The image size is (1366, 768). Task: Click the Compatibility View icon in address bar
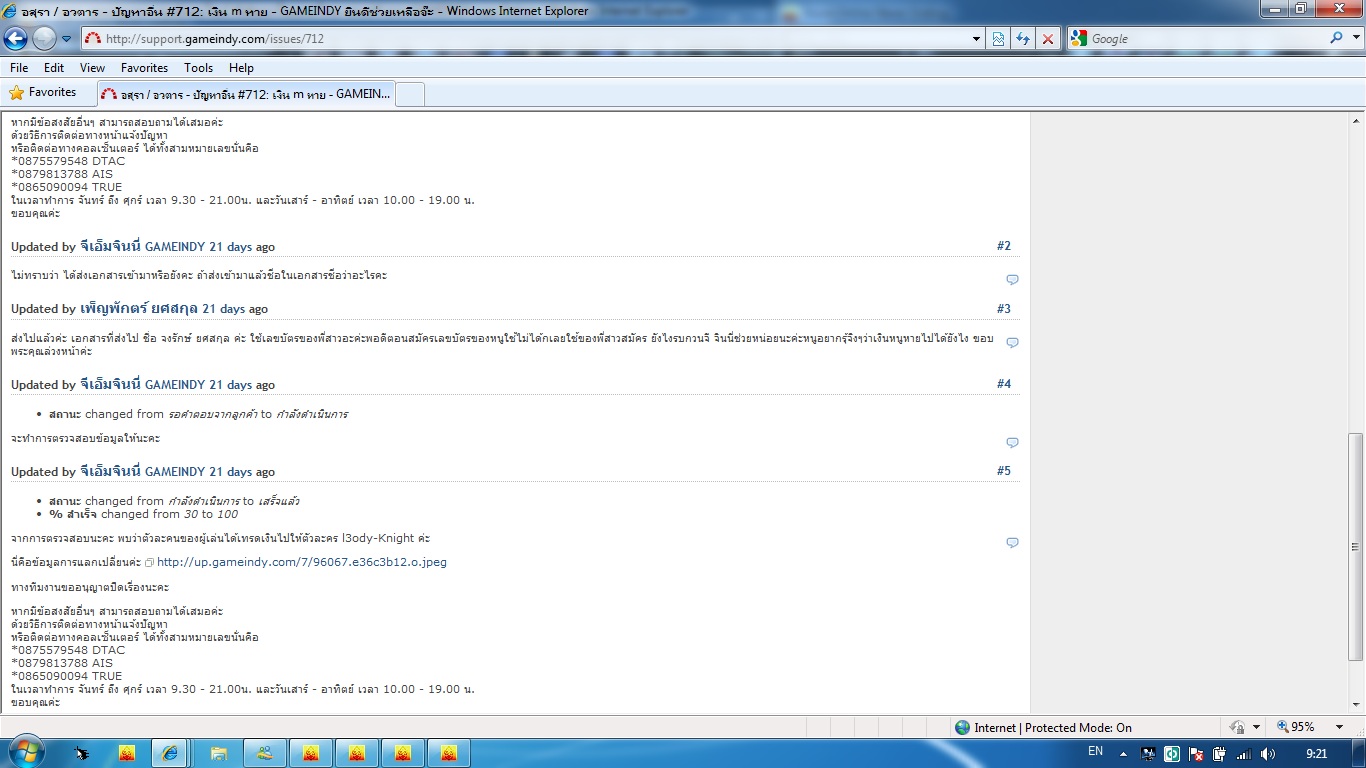coord(998,39)
